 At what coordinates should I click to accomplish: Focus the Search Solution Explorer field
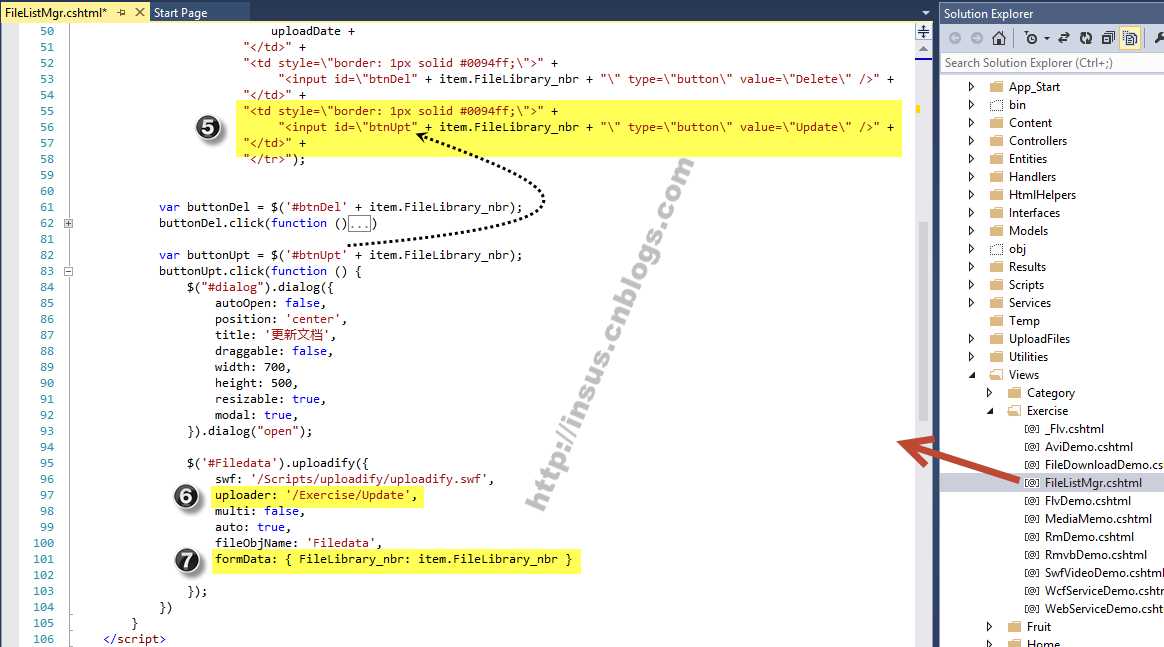tap(1052, 63)
